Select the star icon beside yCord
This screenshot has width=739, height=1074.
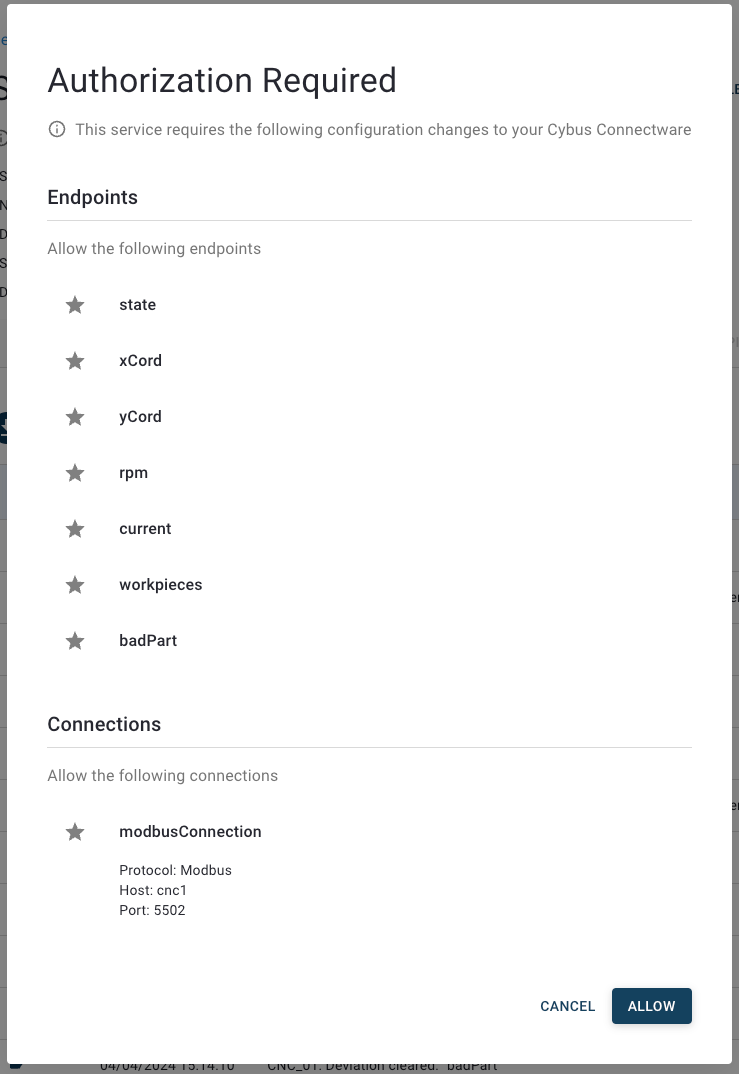[75, 417]
